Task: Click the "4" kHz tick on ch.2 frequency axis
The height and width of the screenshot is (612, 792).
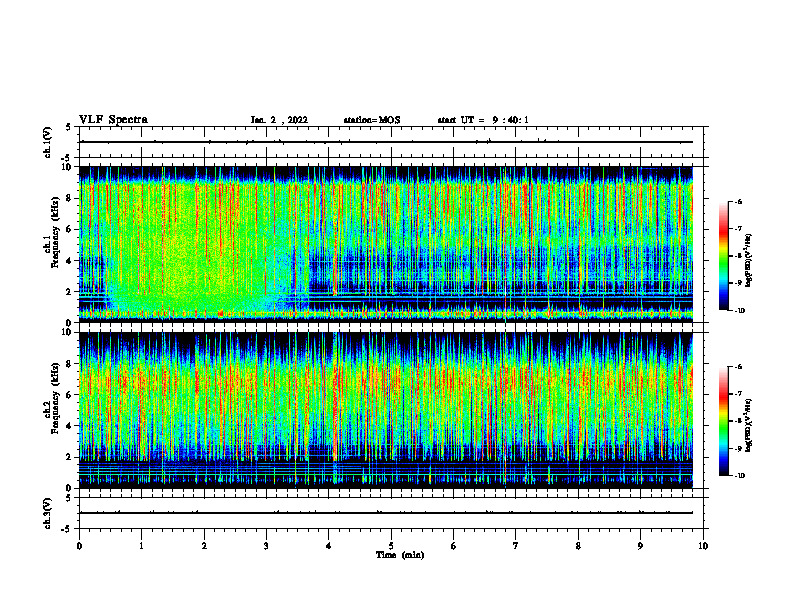Action: click(70, 426)
